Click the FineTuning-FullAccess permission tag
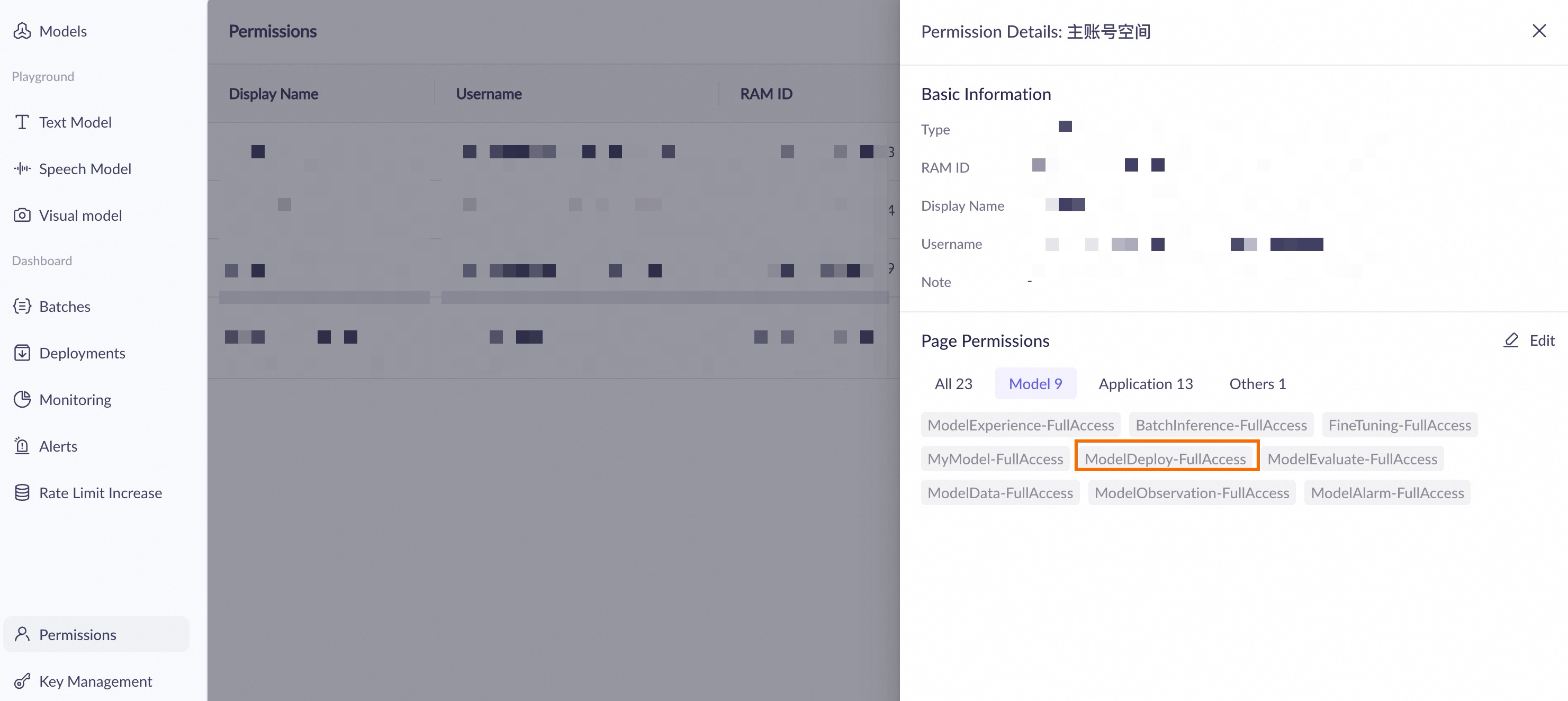This screenshot has height=701, width=1568. (1399, 425)
